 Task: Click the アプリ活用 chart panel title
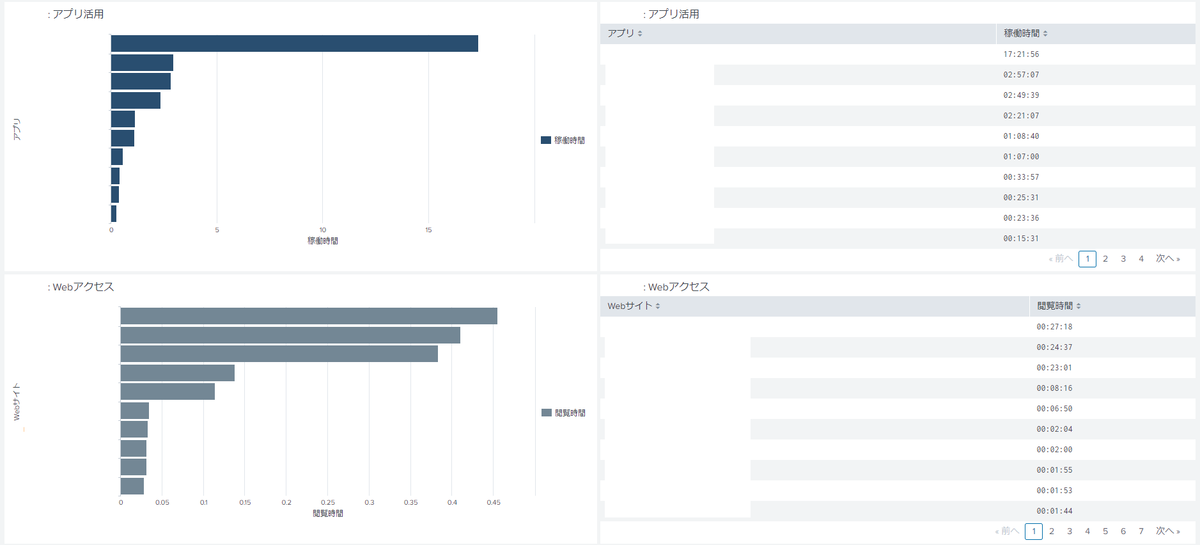pos(75,15)
